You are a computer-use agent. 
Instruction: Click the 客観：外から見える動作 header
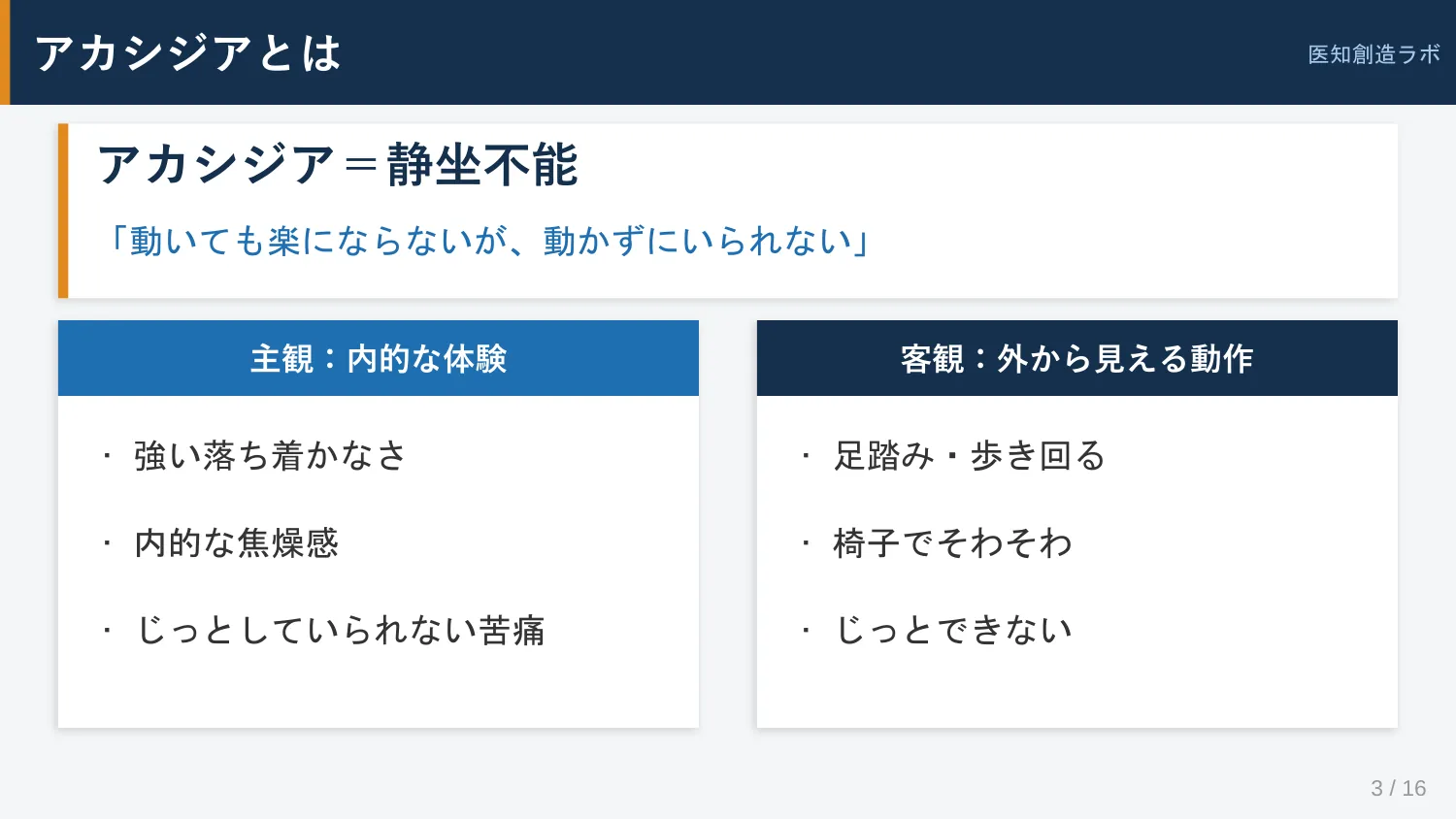1077,358
